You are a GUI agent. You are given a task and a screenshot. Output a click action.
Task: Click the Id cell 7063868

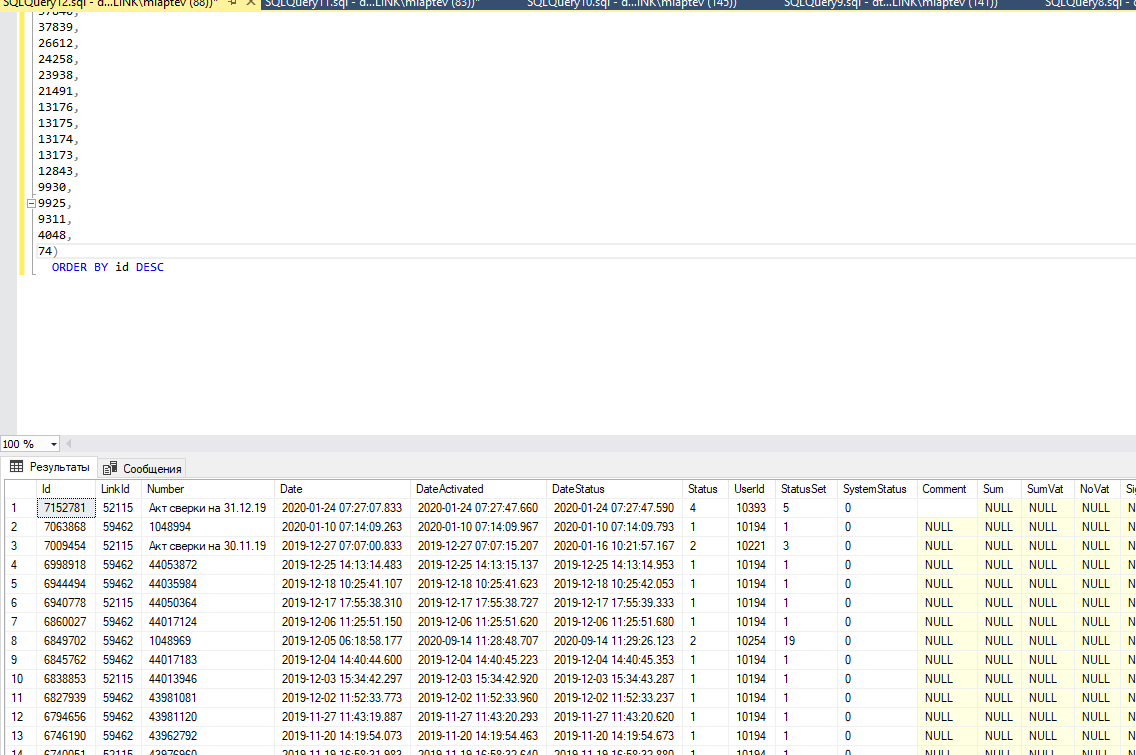[x=66, y=527]
